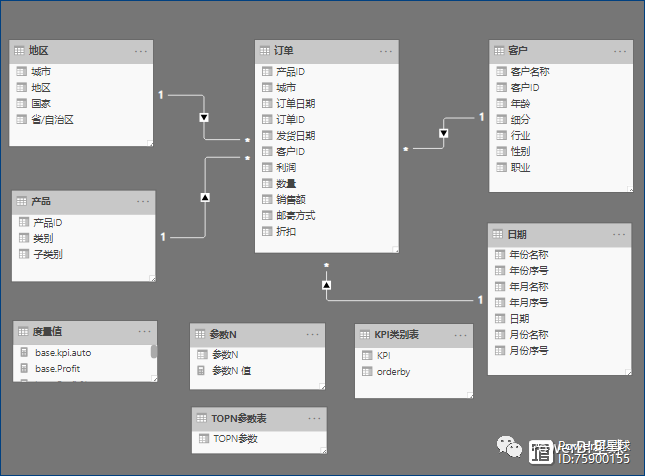This screenshot has width=645, height=476.
Task: Open the TOPN参数表 table options menu (three dots)
Action: [x=314, y=418]
